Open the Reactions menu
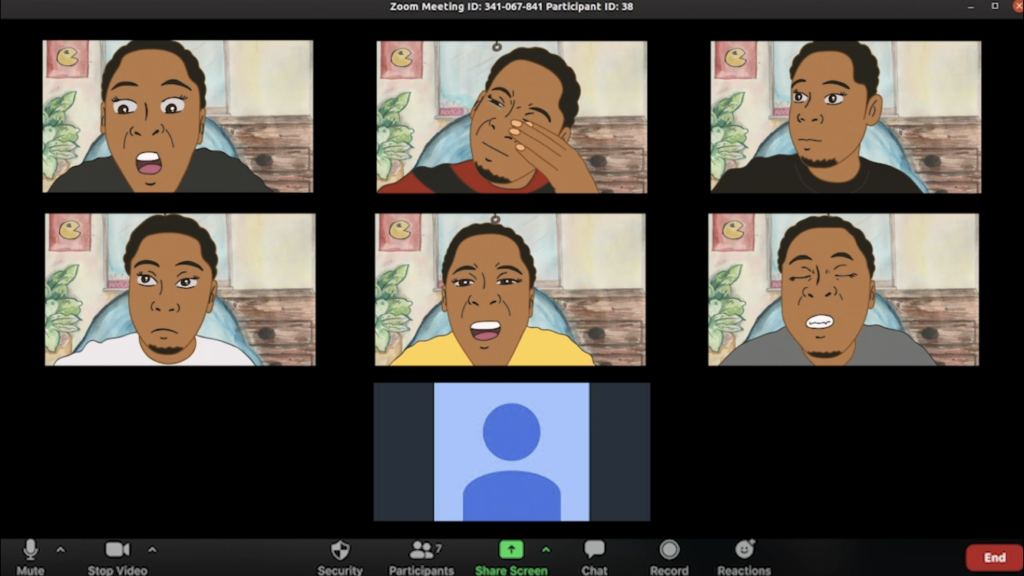The height and width of the screenshot is (576, 1024). 744,557
